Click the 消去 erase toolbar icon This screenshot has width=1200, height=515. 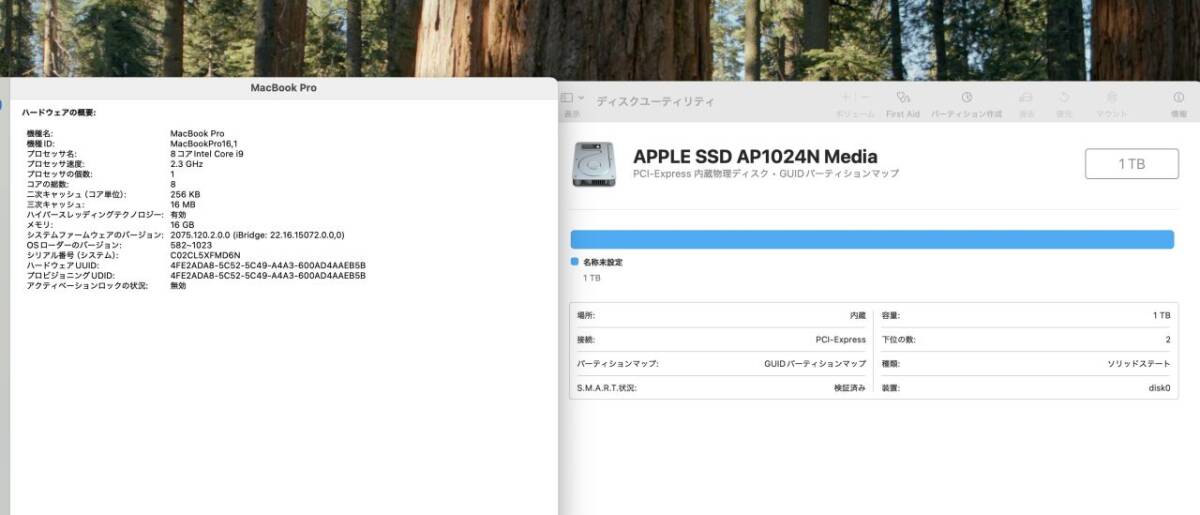point(1026,98)
